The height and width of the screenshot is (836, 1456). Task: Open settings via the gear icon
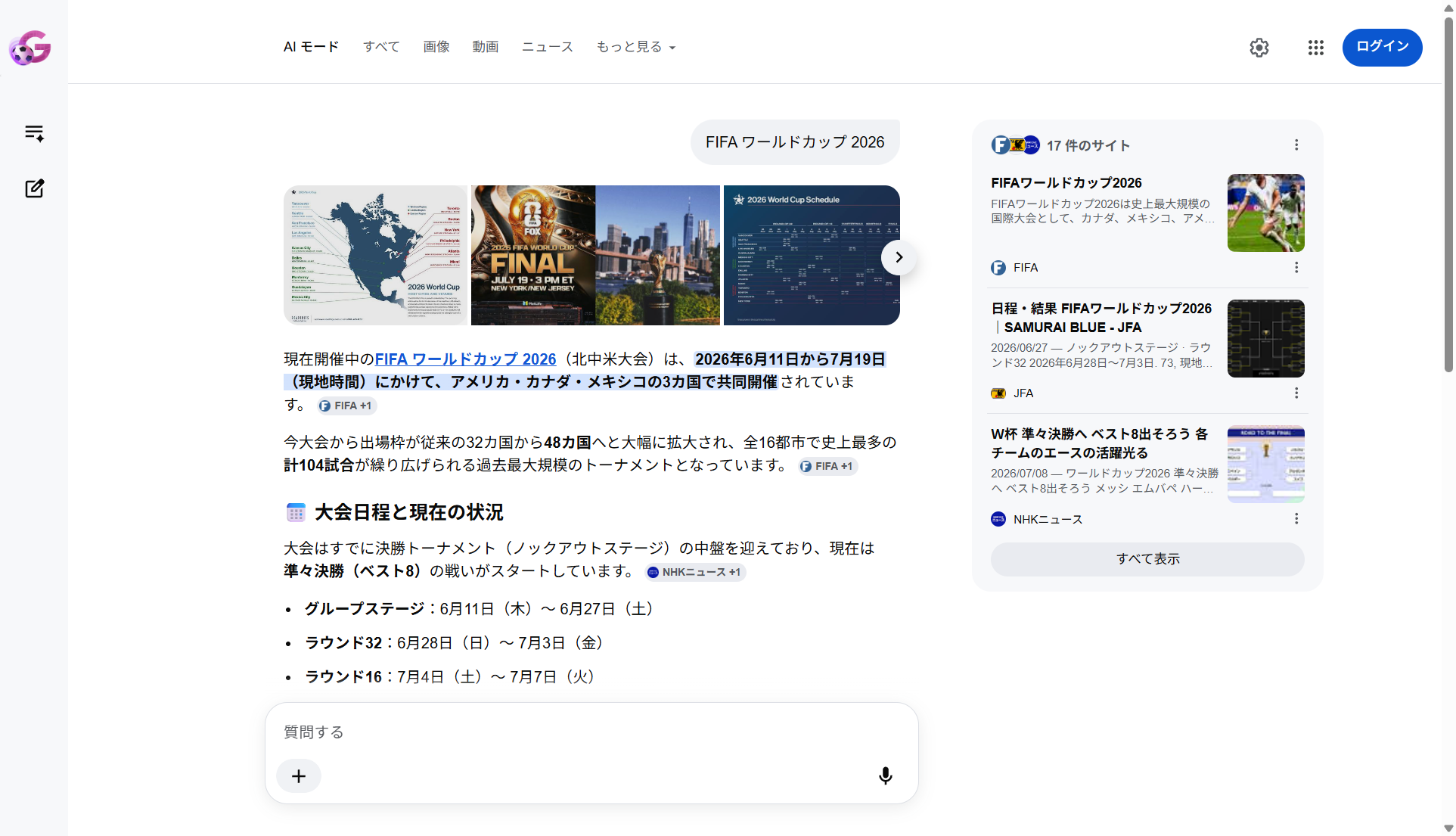1259,48
